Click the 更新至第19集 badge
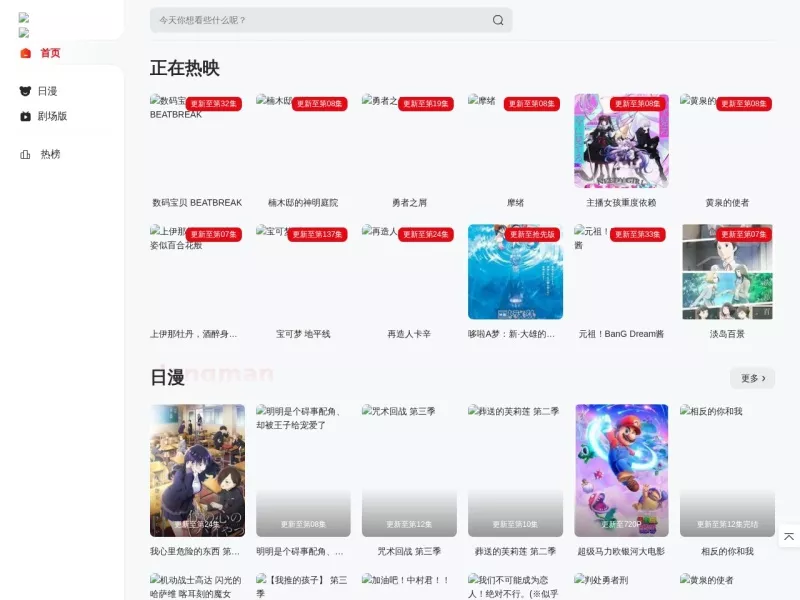This screenshot has height=600, width=800. click(426, 104)
